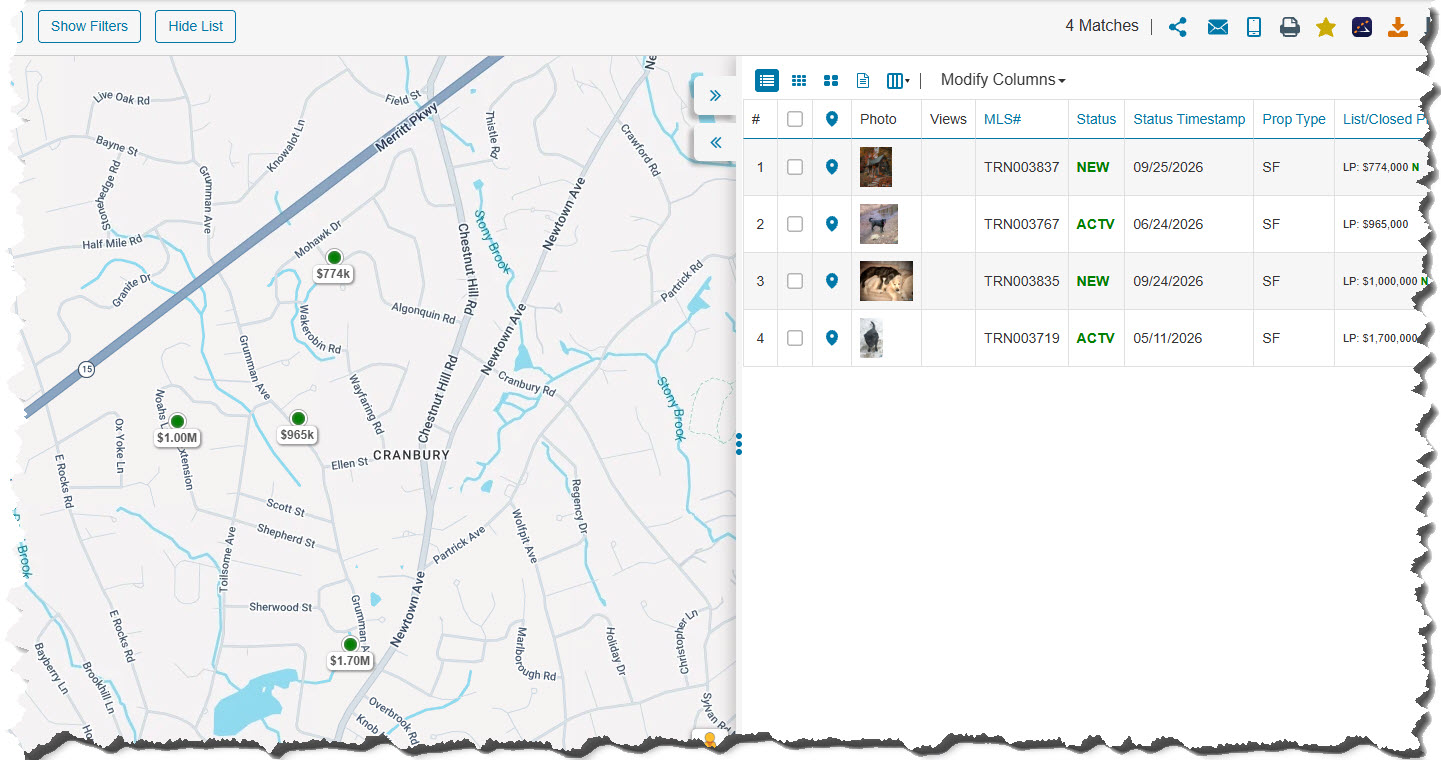The width and height of the screenshot is (1441, 760).
Task: Open the photo thumbnail for TRN003767
Action: [879, 224]
